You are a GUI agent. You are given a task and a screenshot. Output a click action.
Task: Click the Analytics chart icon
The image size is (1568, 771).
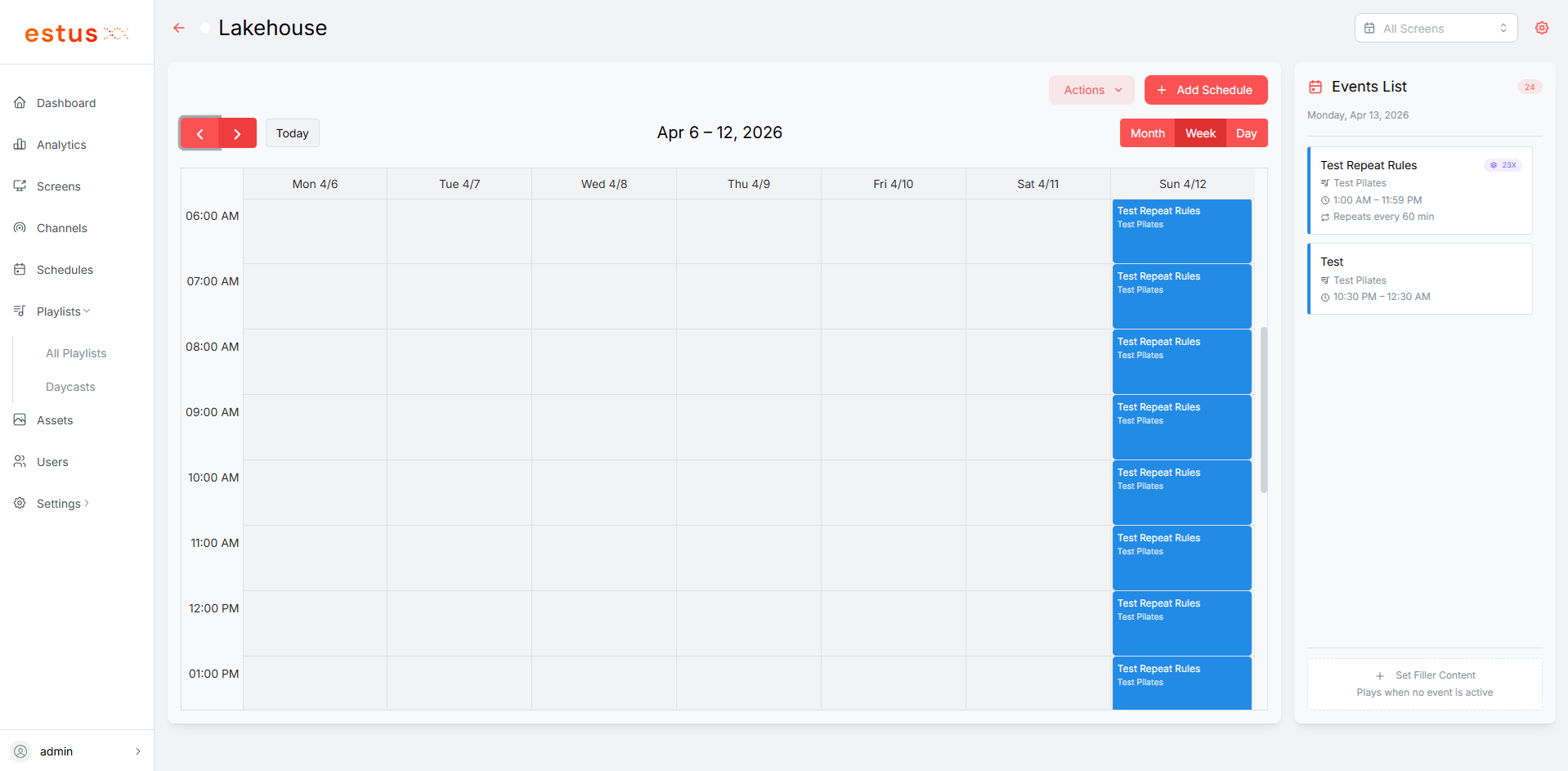point(20,144)
